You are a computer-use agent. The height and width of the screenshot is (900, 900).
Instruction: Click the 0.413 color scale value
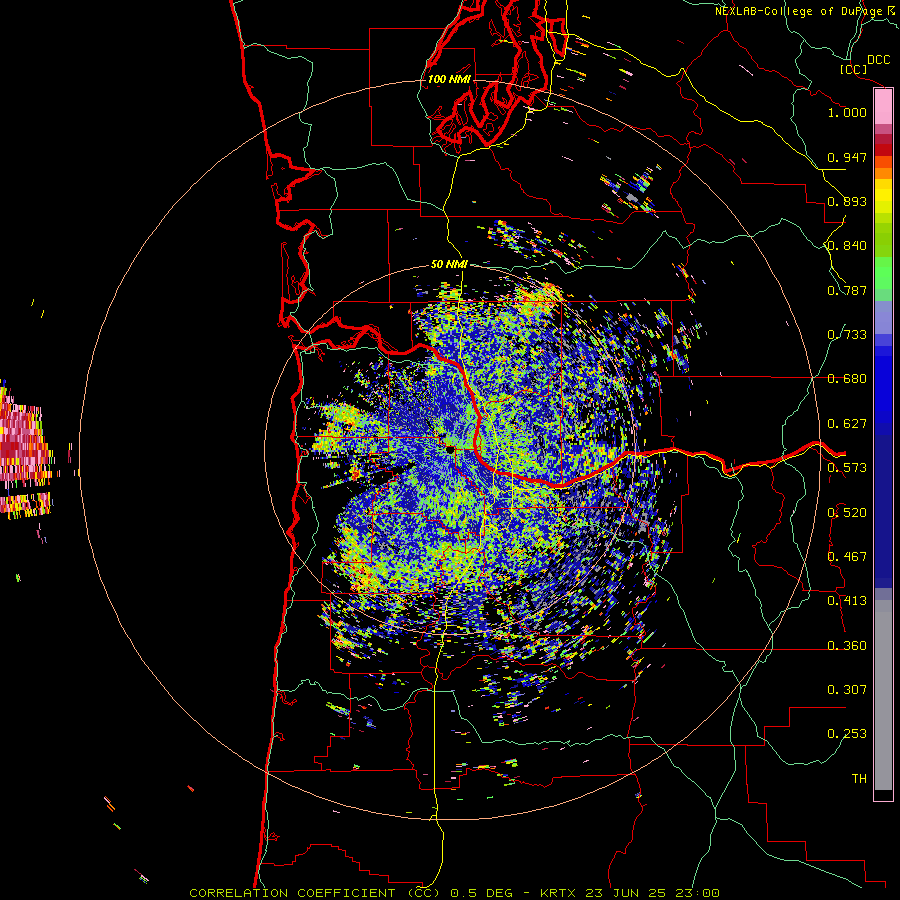847,601
